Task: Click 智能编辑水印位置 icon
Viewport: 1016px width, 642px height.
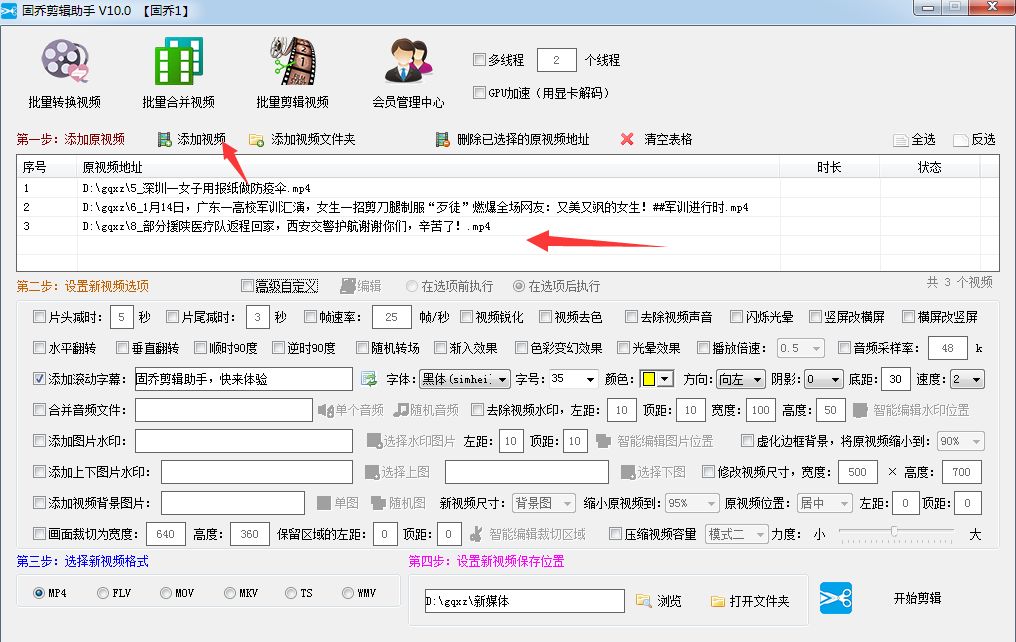Action: (860, 410)
